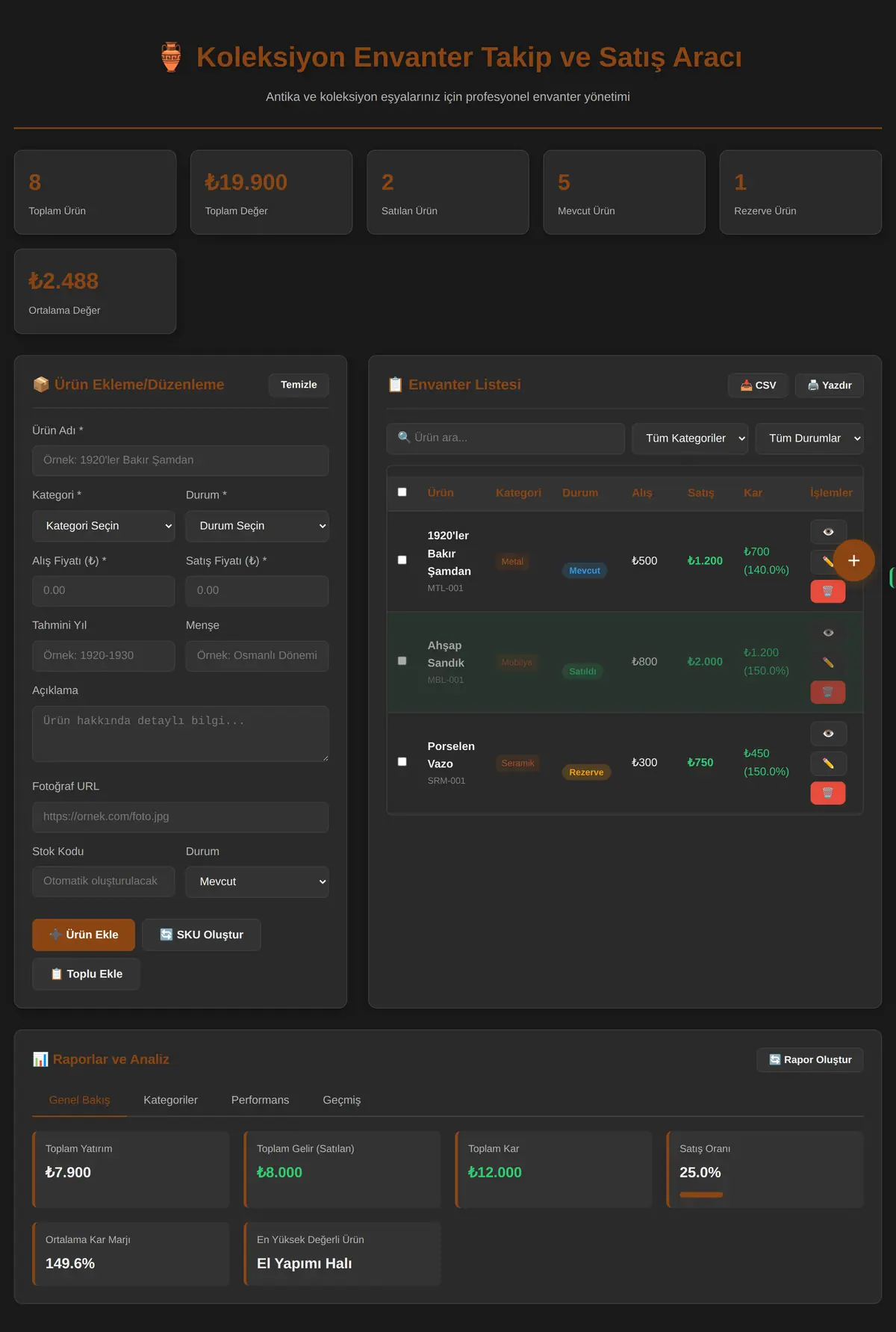View details of Ahşap Sandık
The height and width of the screenshot is (1332, 896).
coord(828,633)
